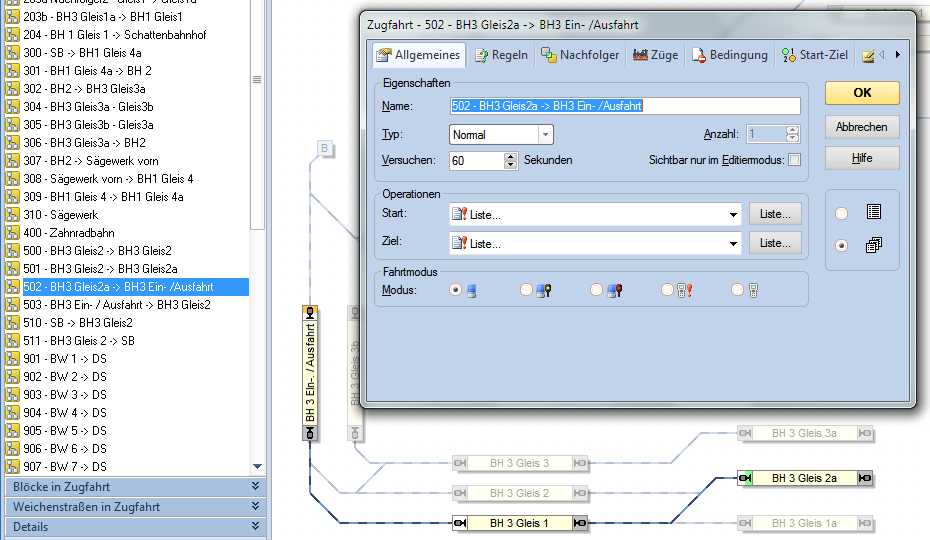Open the Start operations dropdown

click(734, 214)
